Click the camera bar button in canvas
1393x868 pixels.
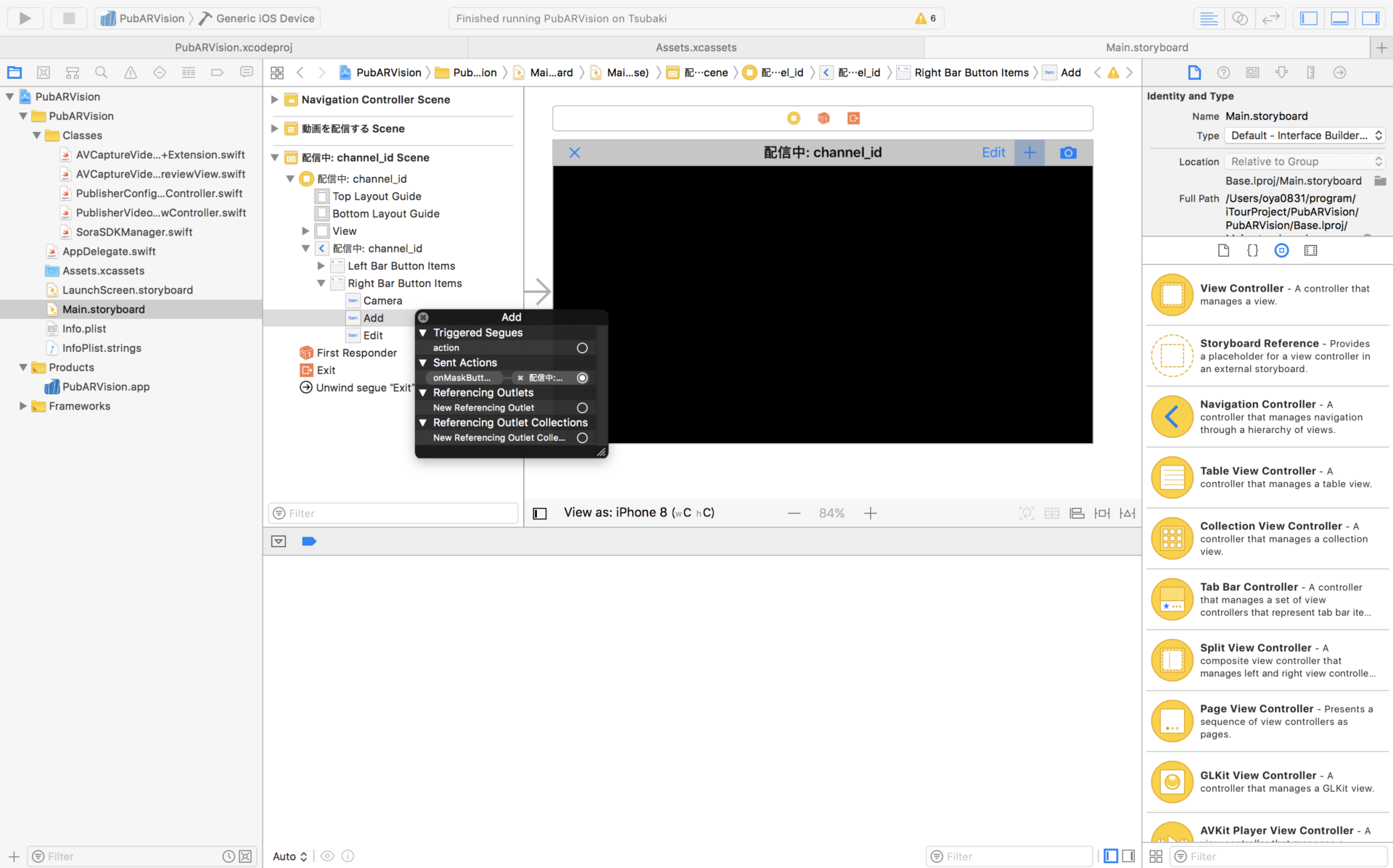click(x=1068, y=152)
